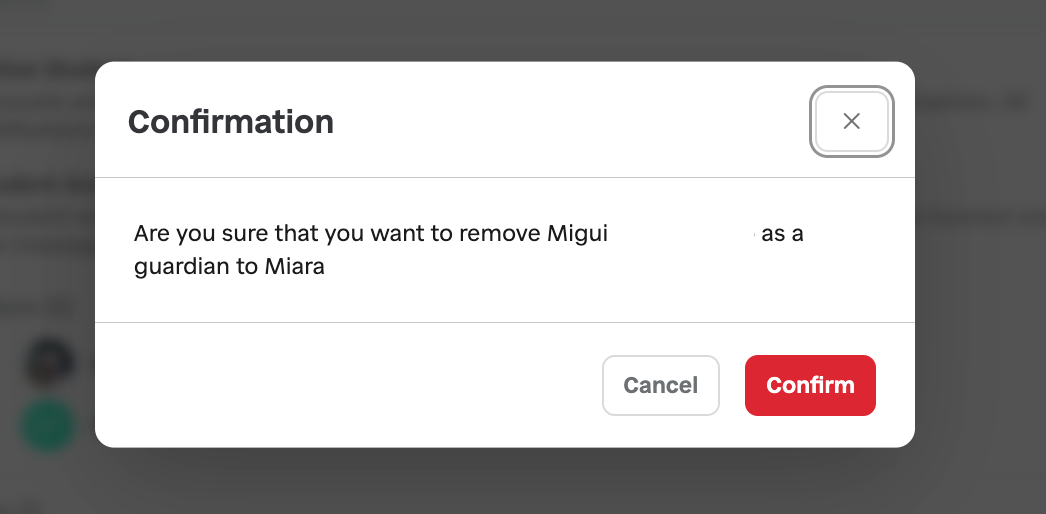Click the "guardian to Miara" text line
The height and width of the screenshot is (514, 1046).
click(x=230, y=267)
